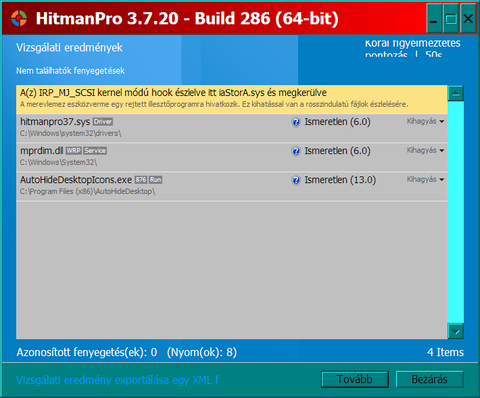The image size is (480, 398).
Task: Click the path C:\Windows\System32\ under mprdim.dll
Action: pos(59,162)
